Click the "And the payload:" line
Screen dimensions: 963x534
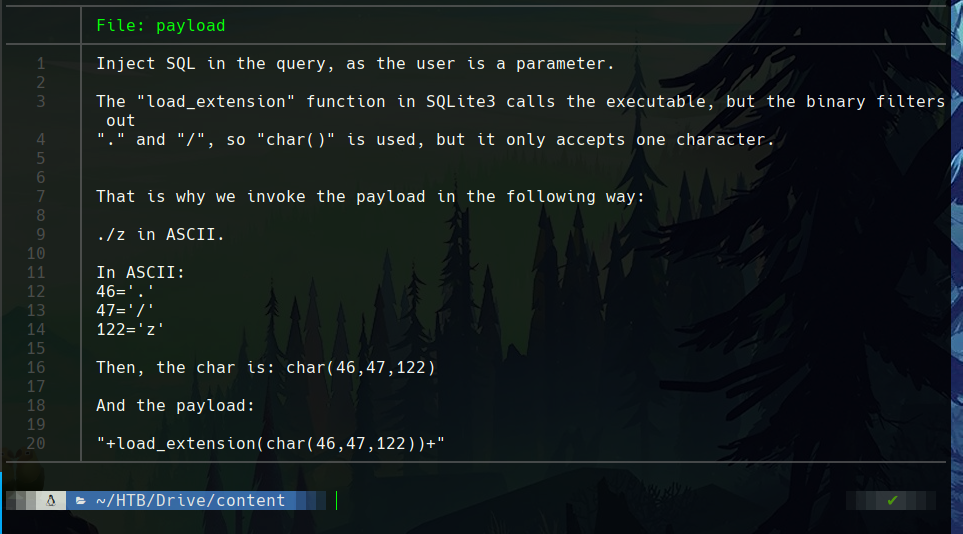[x=176, y=406]
